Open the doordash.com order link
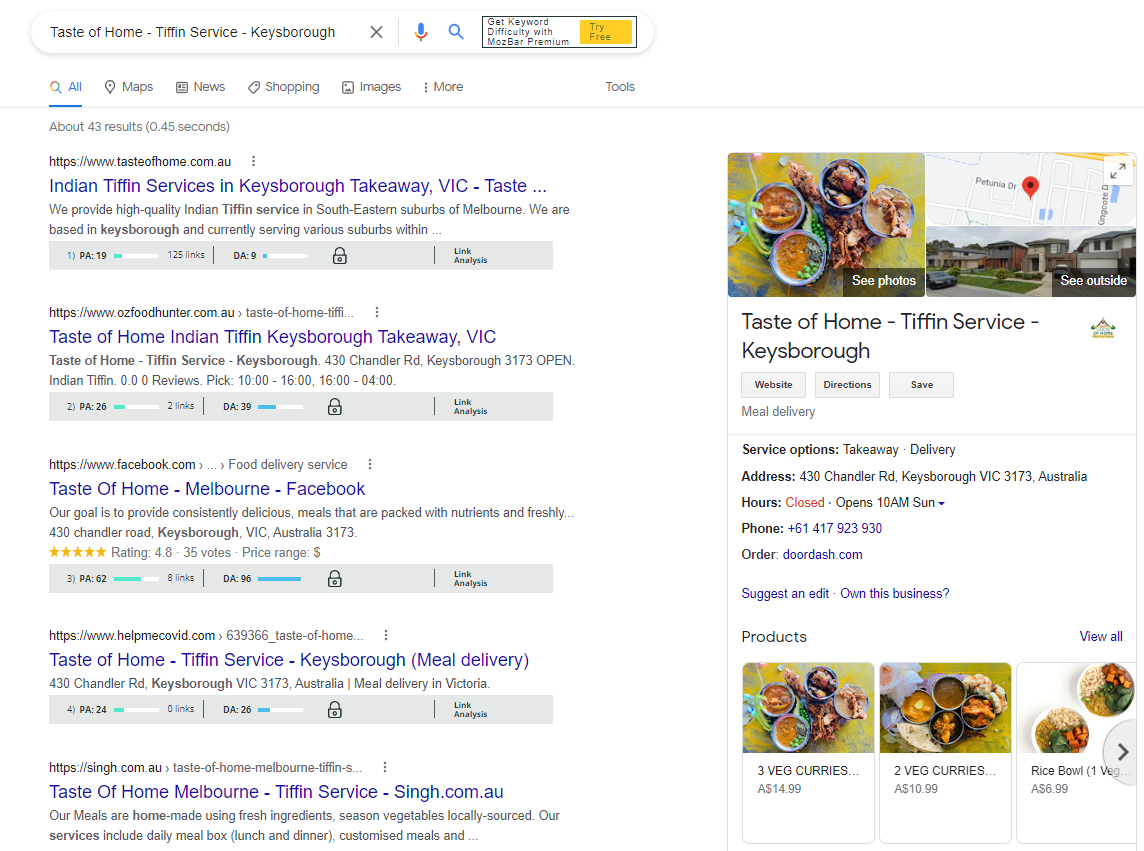Screen dimensions: 1144x851 (x=822, y=555)
